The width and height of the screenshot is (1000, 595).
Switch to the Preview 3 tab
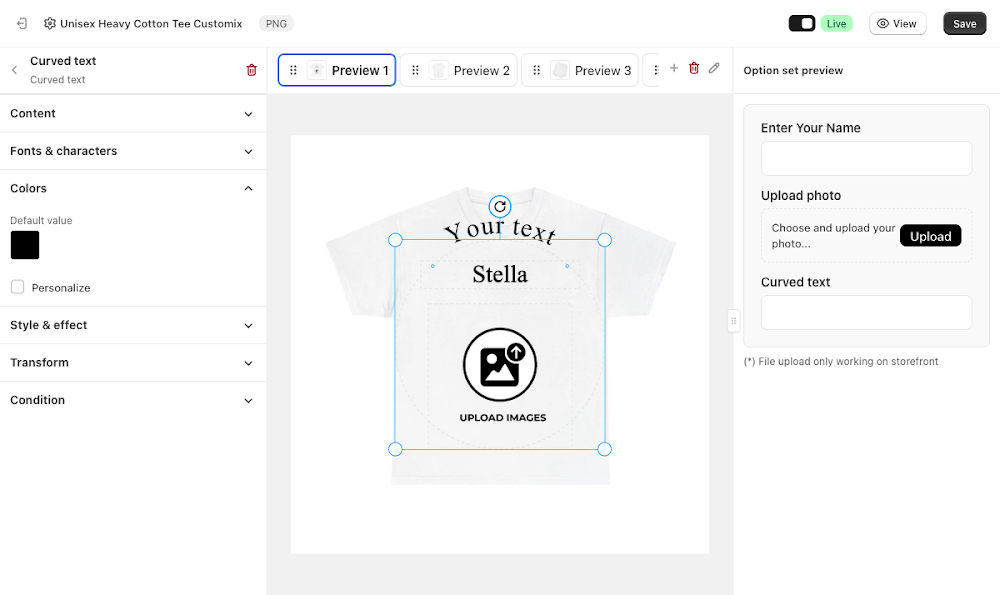tap(580, 70)
